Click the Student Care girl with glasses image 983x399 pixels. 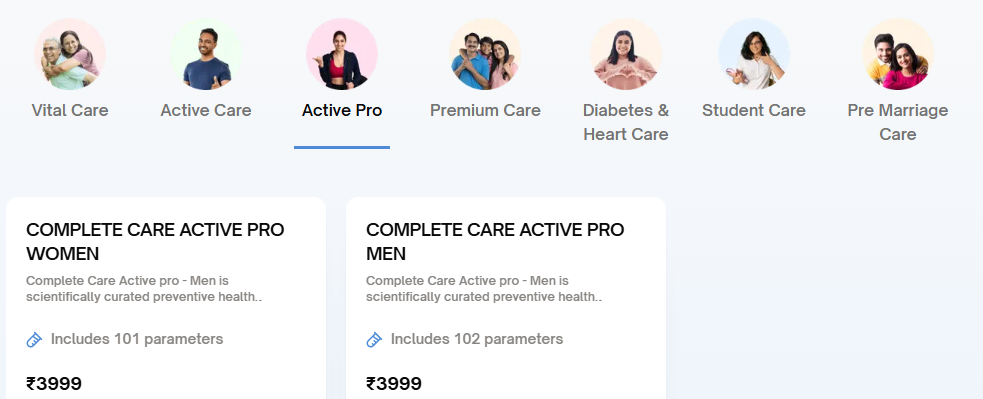(754, 54)
